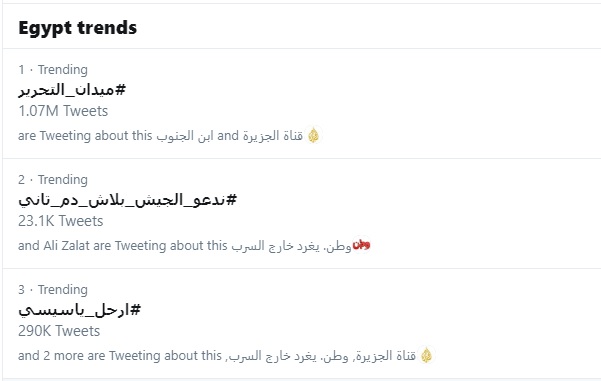Click '1 · Trending' label
The height and width of the screenshot is (381, 601).
[53, 70]
